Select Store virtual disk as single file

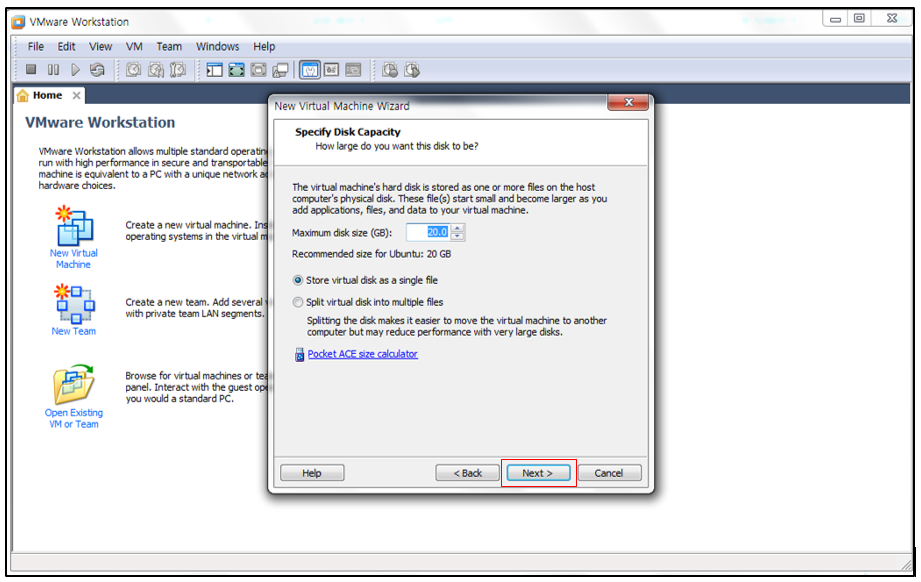(298, 280)
